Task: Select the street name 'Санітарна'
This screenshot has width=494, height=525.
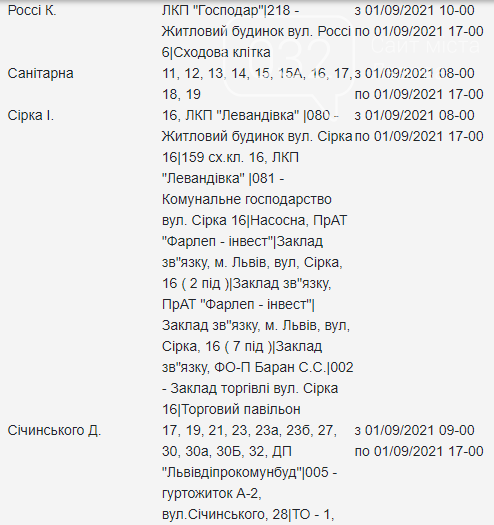Action: [x=41, y=73]
